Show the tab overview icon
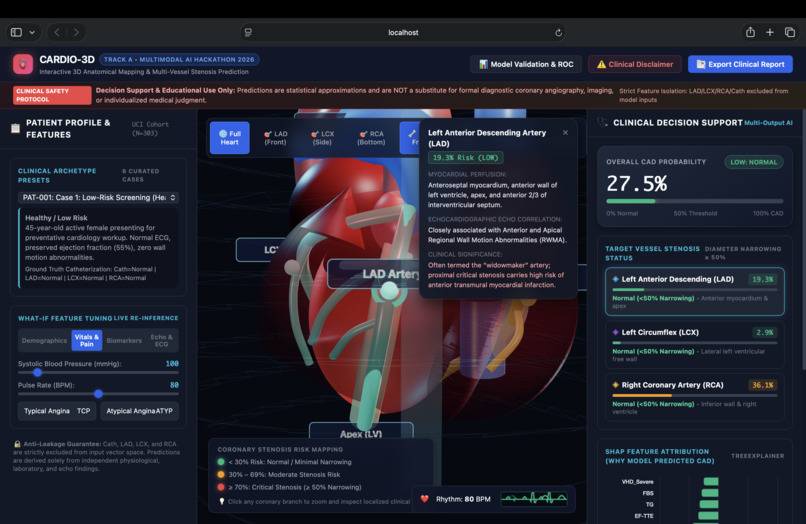Image resolution: width=806 pixels, height=524 pixels. (x=790, y=32)
